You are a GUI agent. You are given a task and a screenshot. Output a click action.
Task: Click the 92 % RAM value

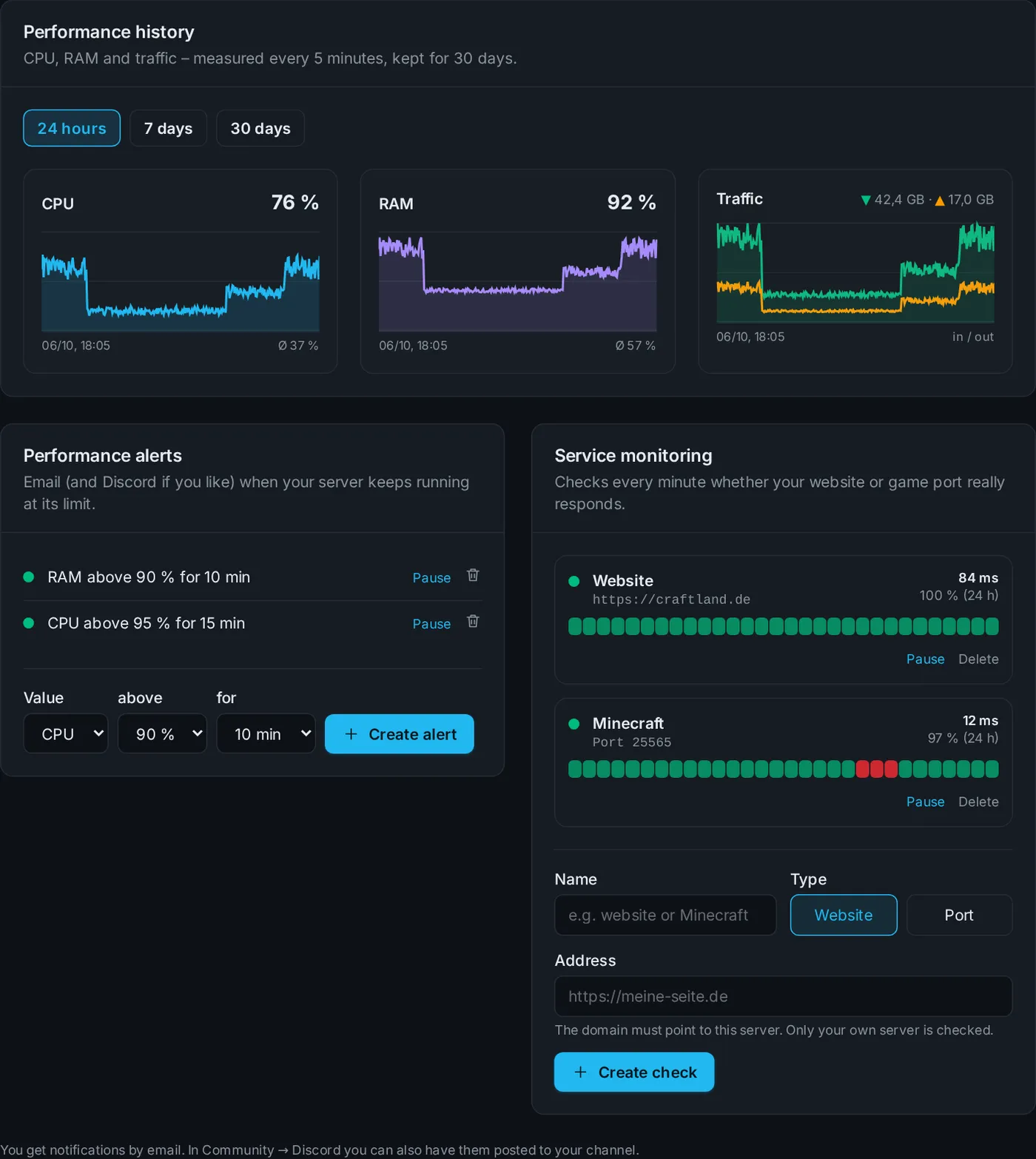coord(632,202)
